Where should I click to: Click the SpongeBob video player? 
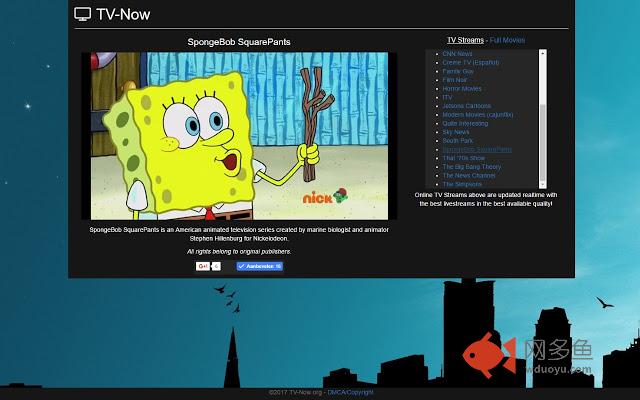click(x=239, y=136)
